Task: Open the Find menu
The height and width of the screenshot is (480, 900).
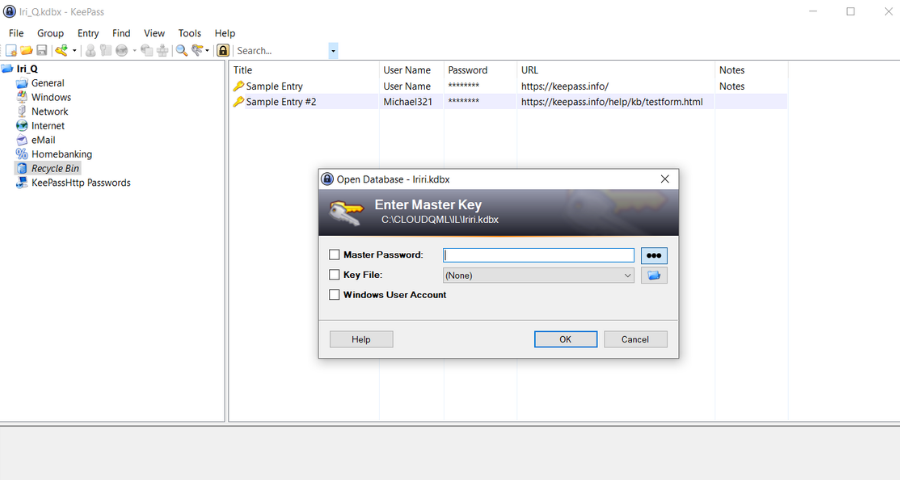Action: click(x=121, y=33)
